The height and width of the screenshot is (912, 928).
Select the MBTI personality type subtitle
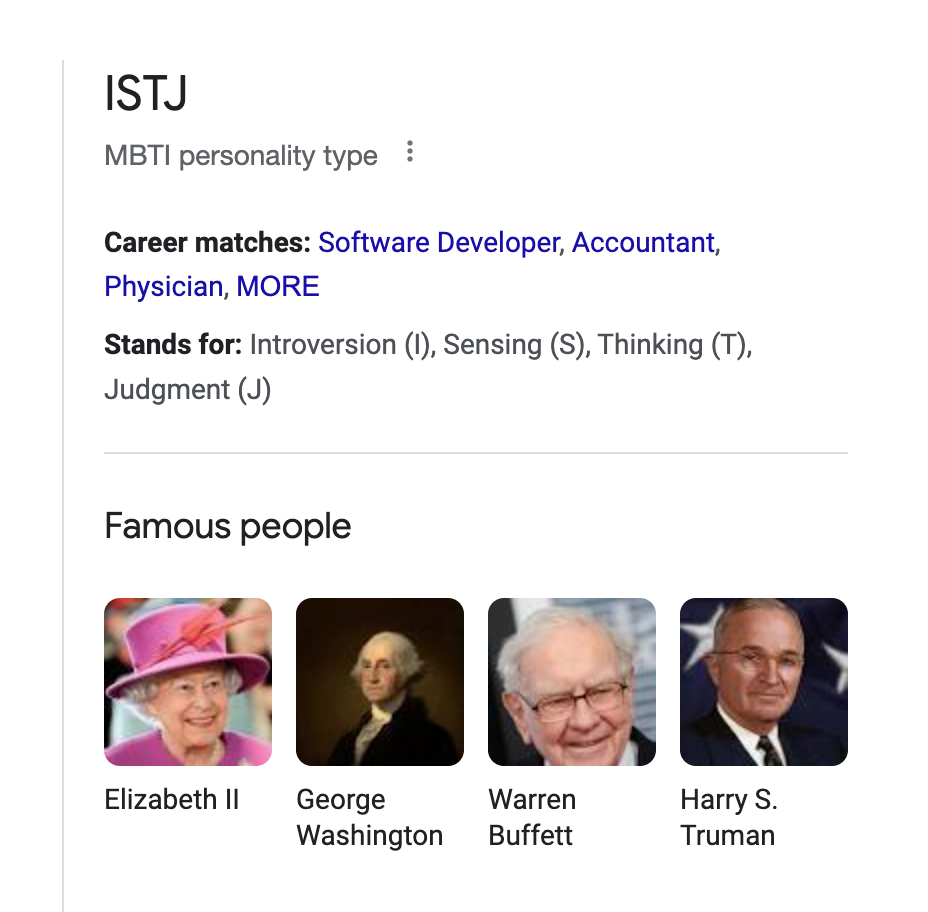click(x=241, y=156)
